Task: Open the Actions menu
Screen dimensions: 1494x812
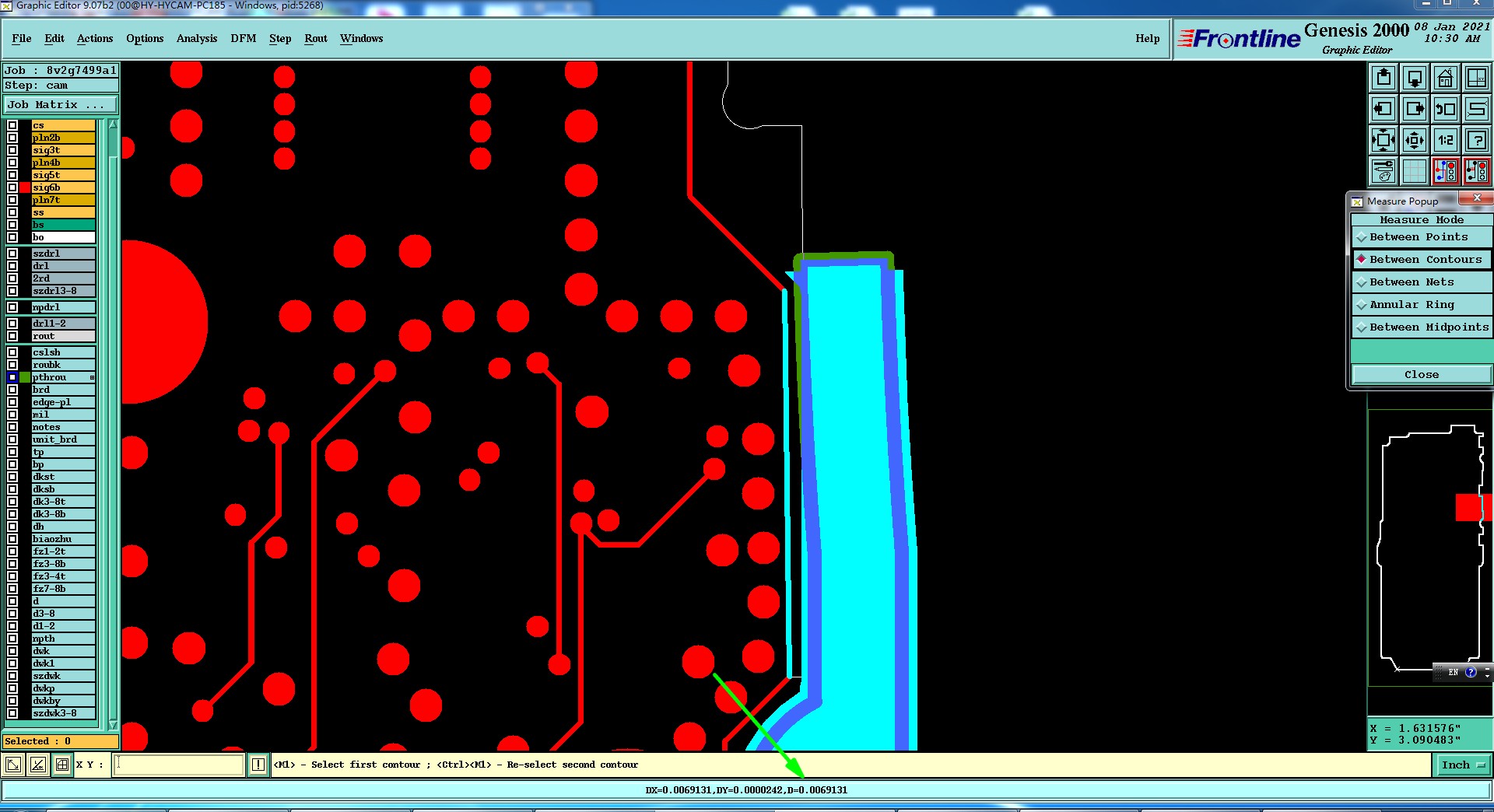Action: tap(95, 38)
